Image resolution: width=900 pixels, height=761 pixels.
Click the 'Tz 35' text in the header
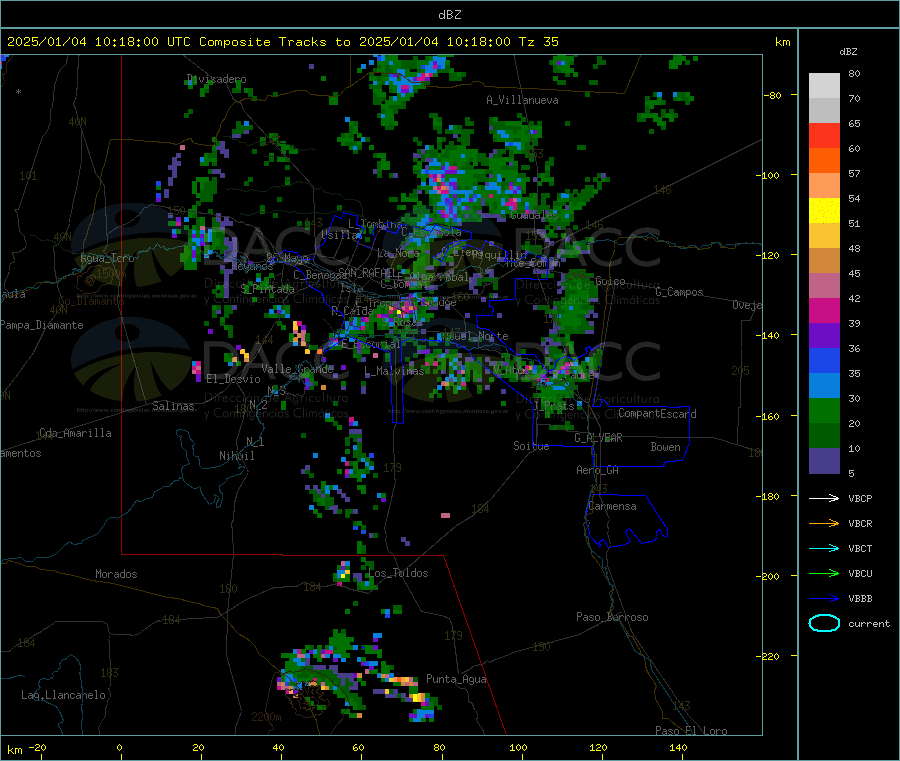pyautogui.click(x=538, y=42)
